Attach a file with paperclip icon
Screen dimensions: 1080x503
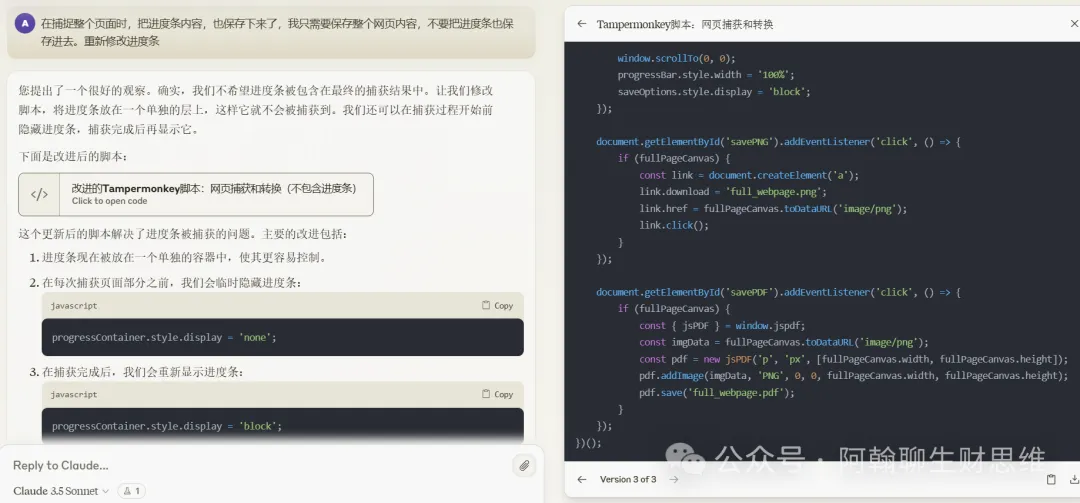tap(524, 466)
